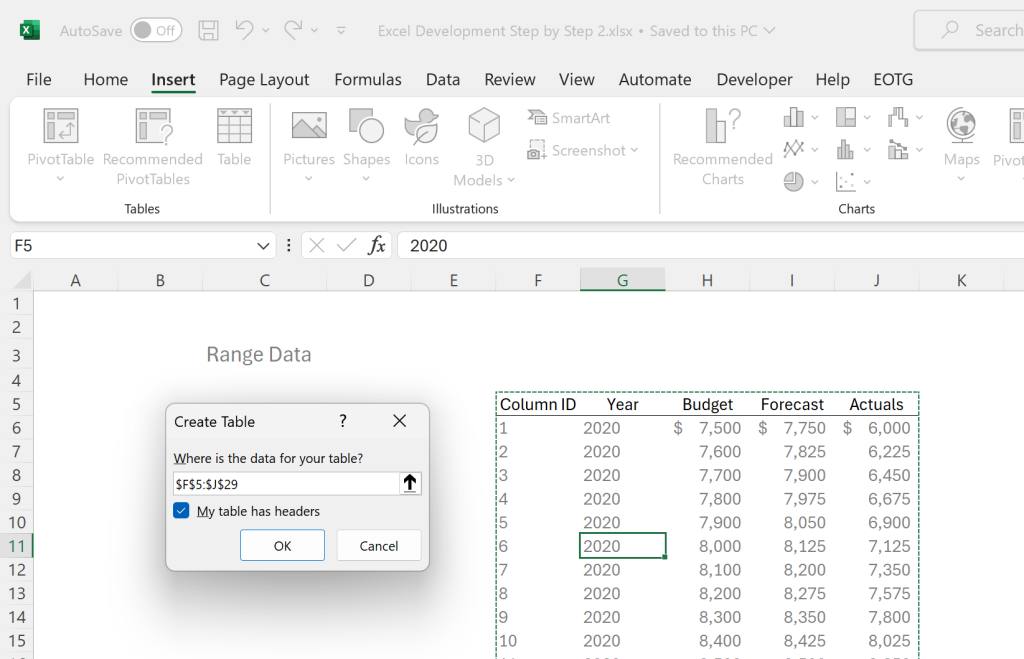Click the Budget header cell
1024x659 pixels.
(x=707, y=404)
